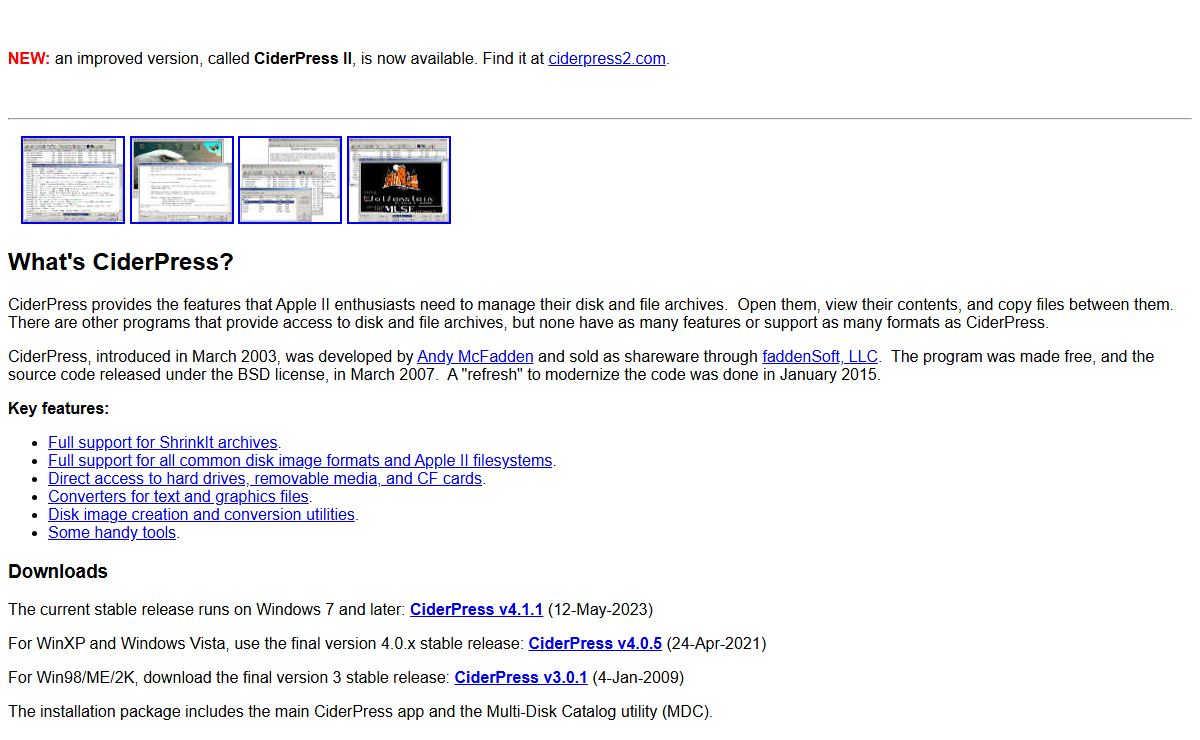Image resolution: width=1200 pixels, height=740 pixels.
Task: Open the Some handy tools link
Action: point(112,532)
